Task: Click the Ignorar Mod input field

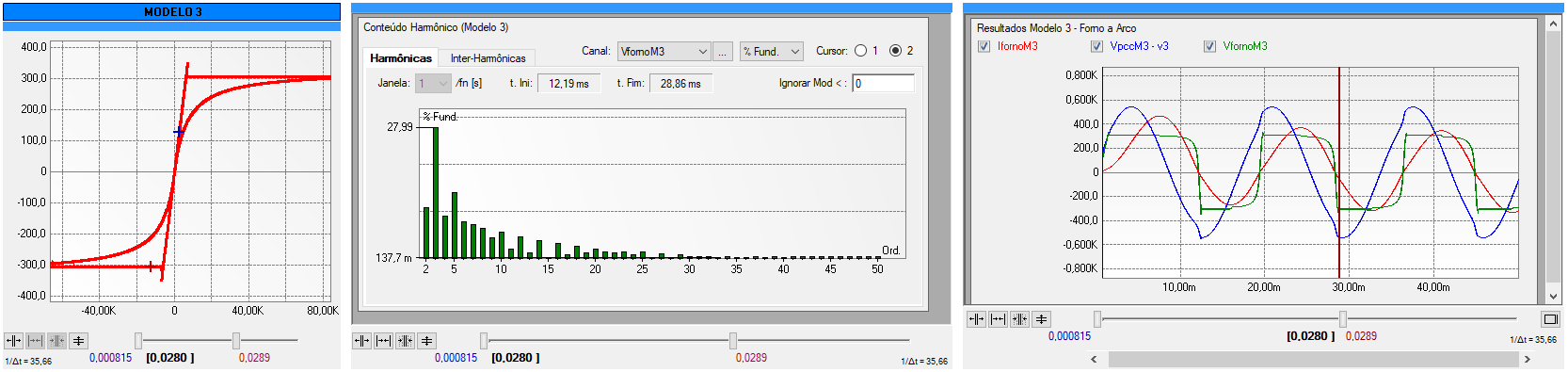Action: click(884, 84)
